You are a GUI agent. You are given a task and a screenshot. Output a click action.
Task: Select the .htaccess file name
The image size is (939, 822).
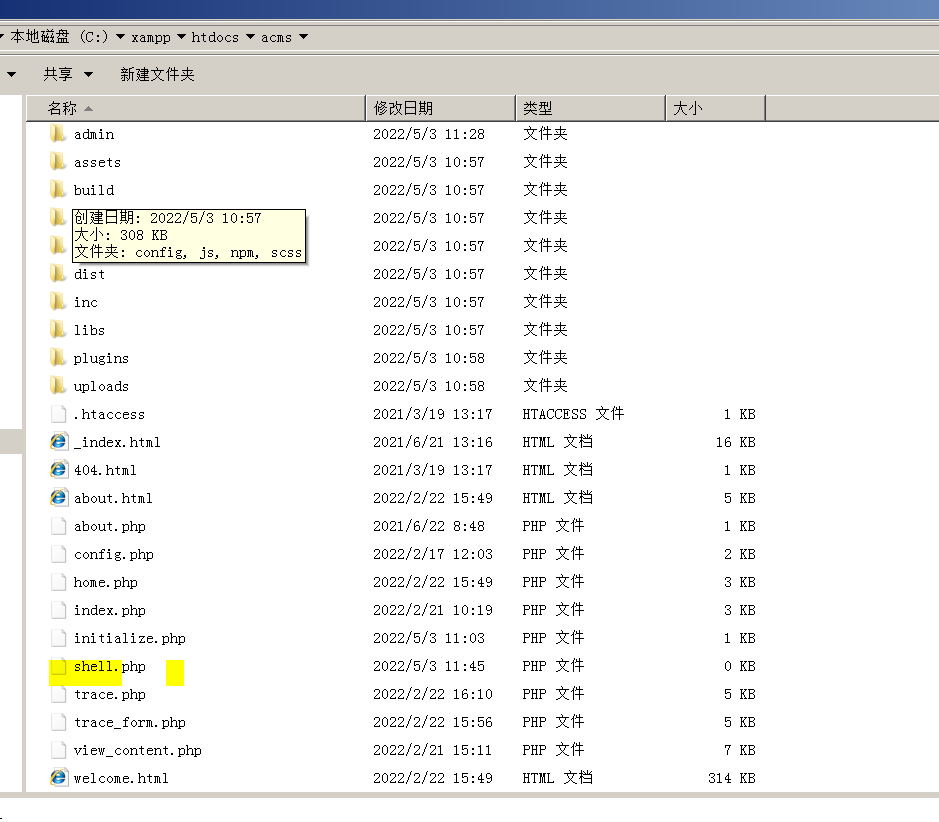tap(109, 414)
